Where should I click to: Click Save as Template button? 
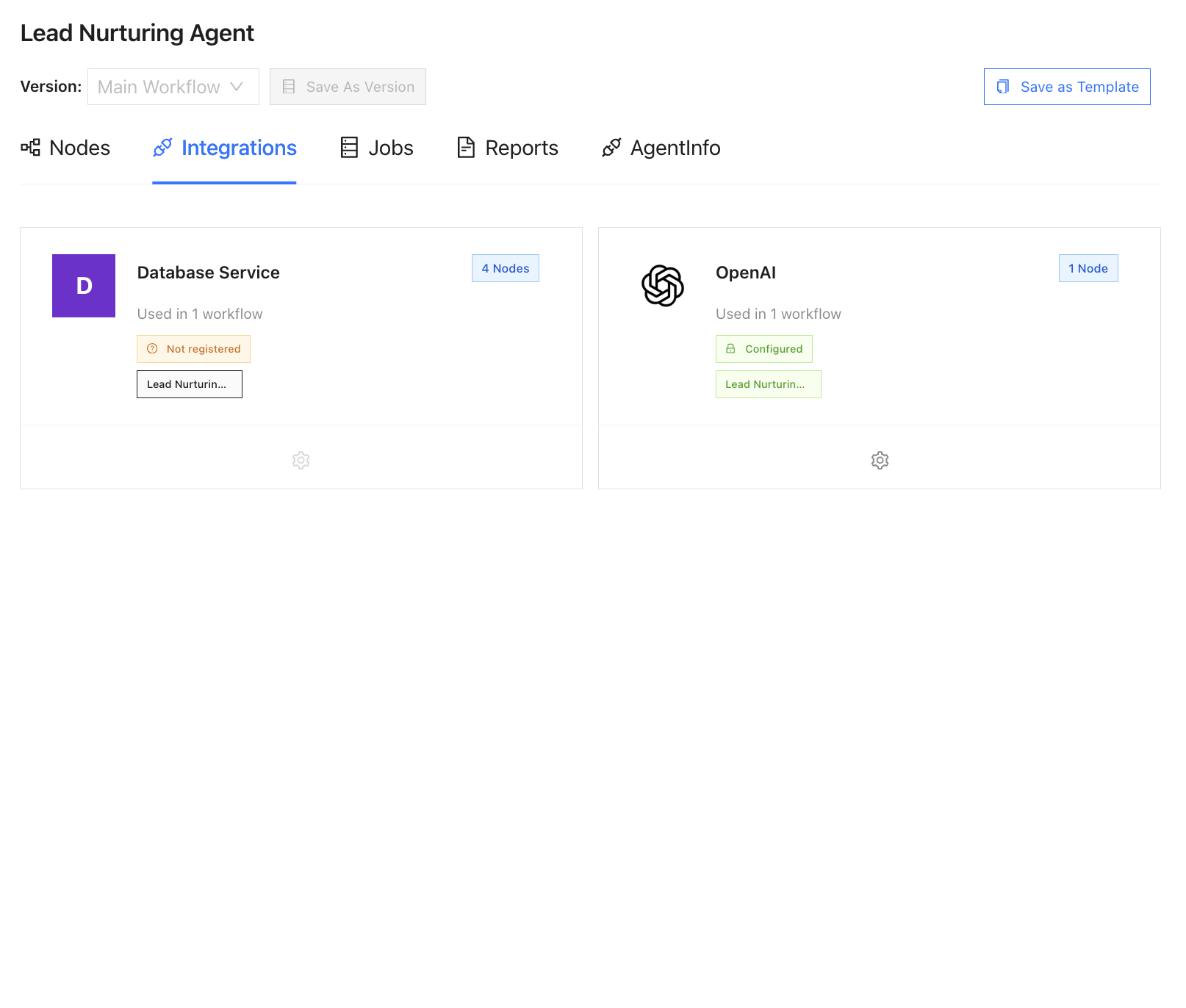(1066, 87)
